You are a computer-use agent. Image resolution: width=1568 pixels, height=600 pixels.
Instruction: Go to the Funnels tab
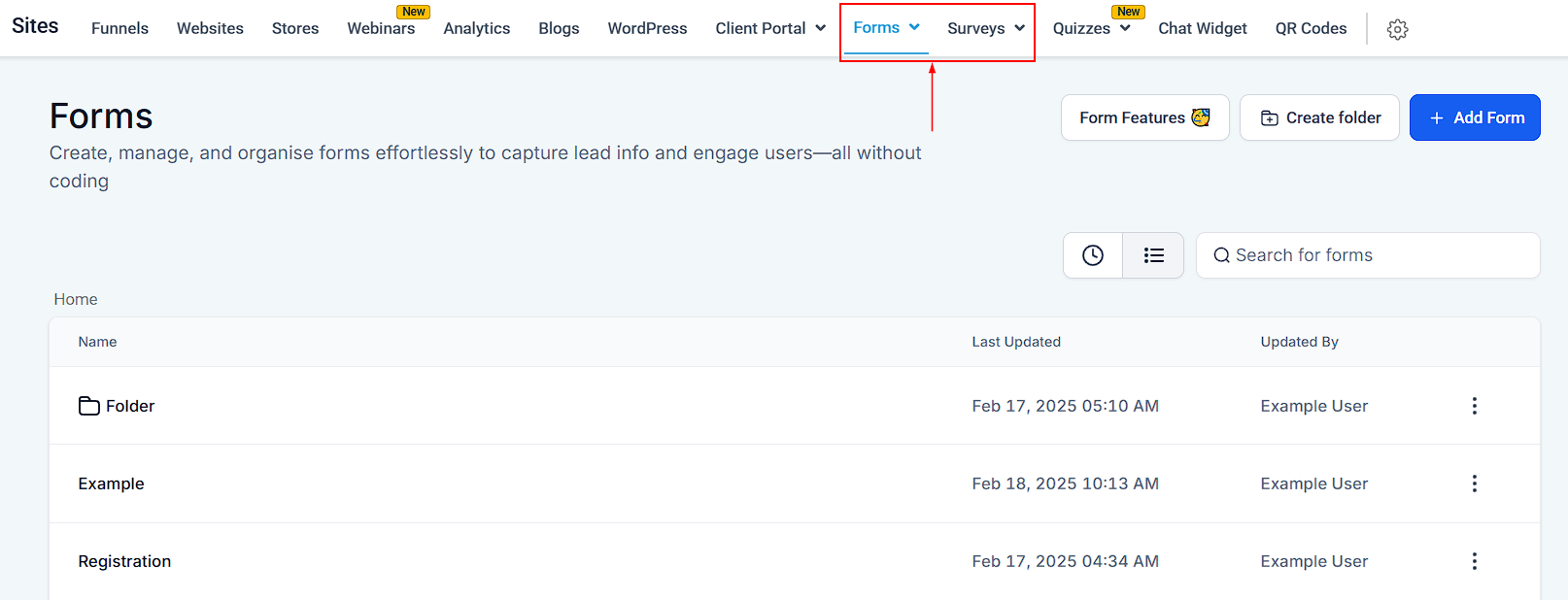pyautogui.click(x=119, y=28)
